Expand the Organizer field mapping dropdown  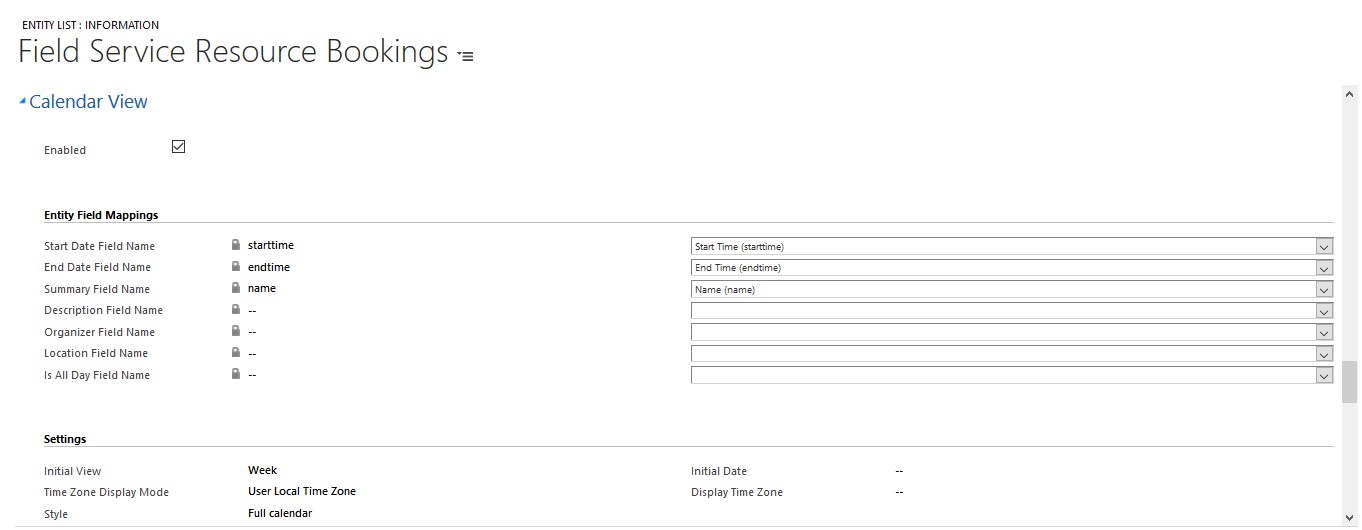[1012, 332]
